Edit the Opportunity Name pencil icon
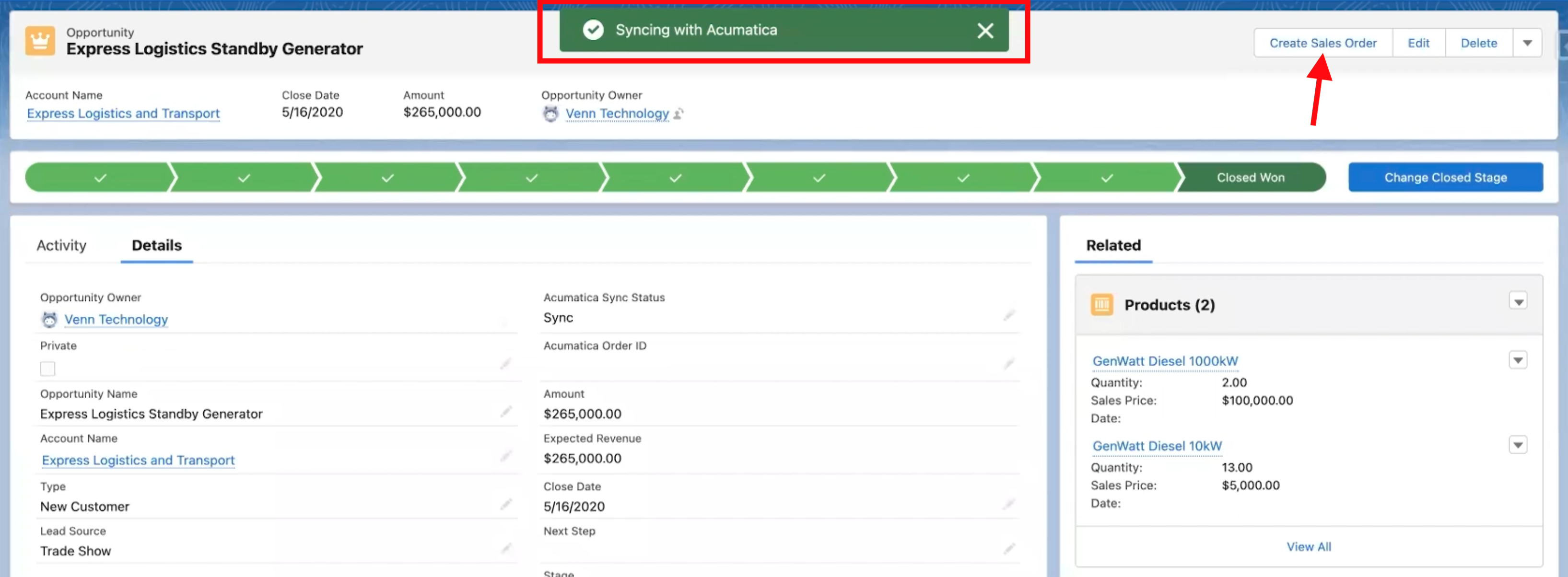The image size is (1568, 577). [505, 412]
